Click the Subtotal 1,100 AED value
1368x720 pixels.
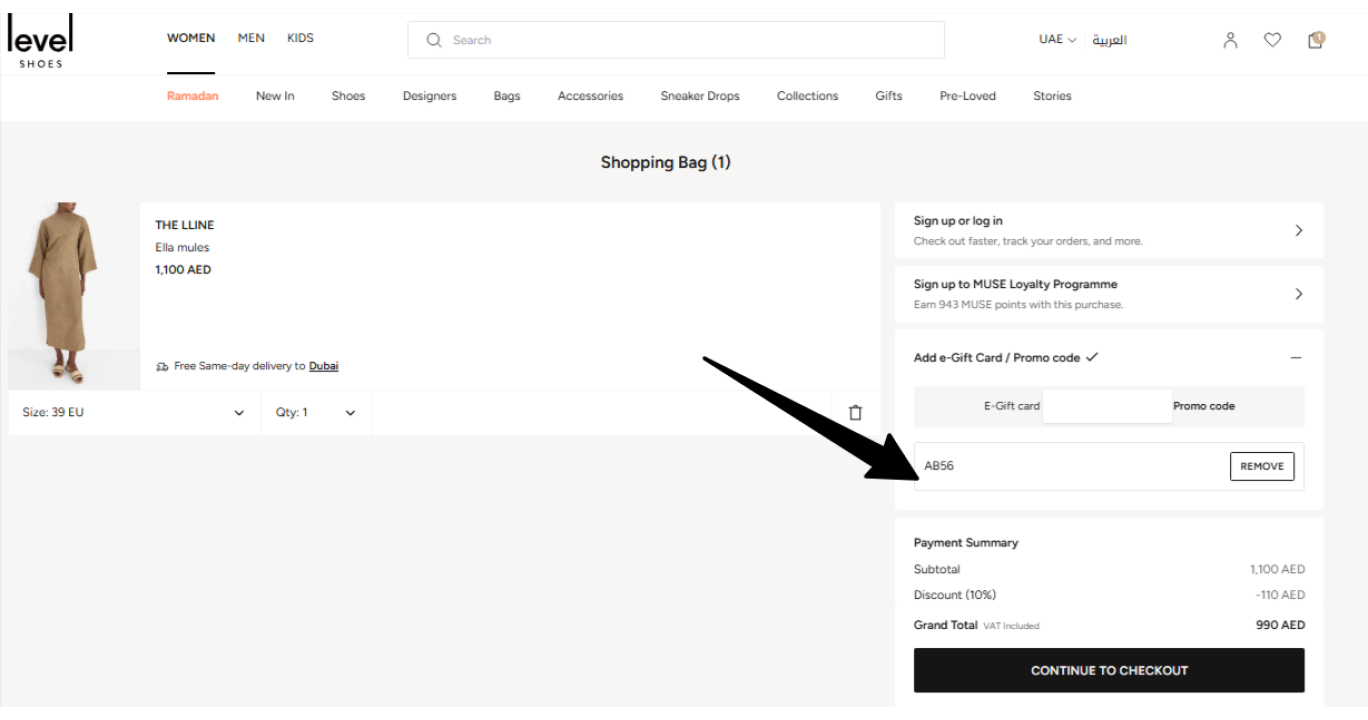[x=1277, y=569]
